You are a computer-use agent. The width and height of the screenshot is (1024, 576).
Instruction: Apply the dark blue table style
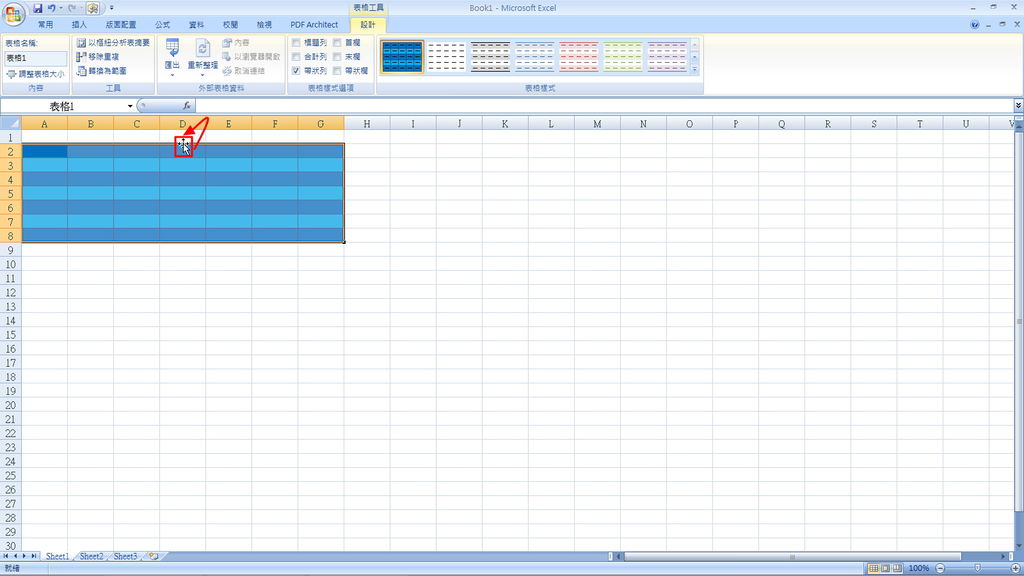coord(402,57)
